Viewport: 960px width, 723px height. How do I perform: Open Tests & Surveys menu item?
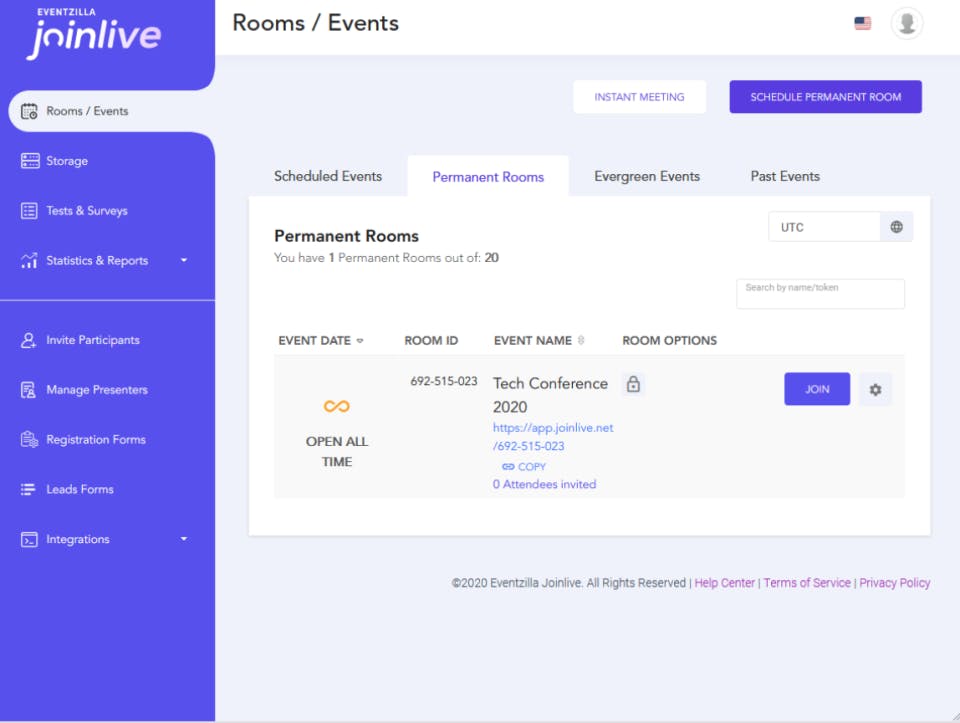coord(87,211)
